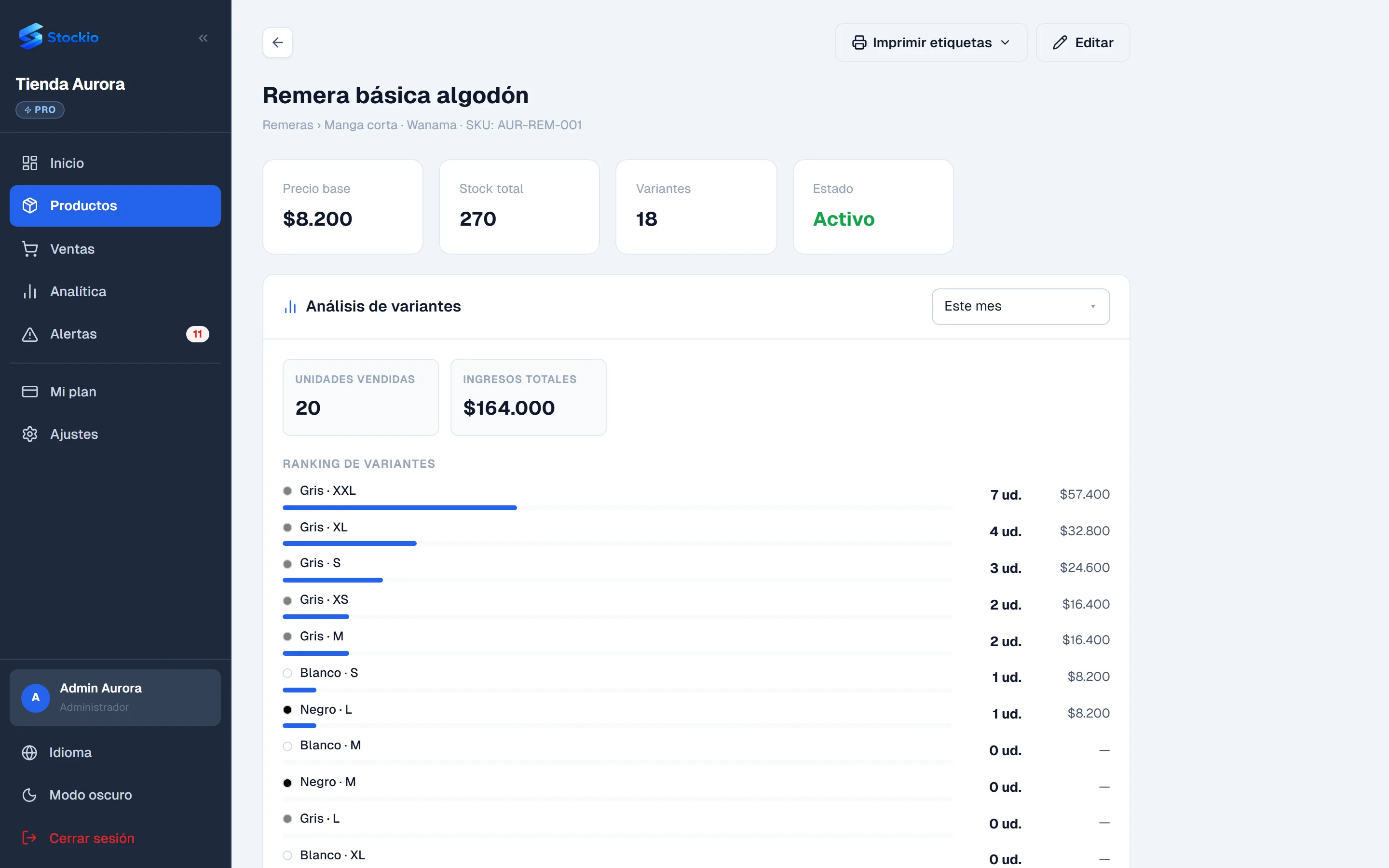Click the Idioma globe icon
This screenshot has height=868, width=1389.
tap(29, 753)
